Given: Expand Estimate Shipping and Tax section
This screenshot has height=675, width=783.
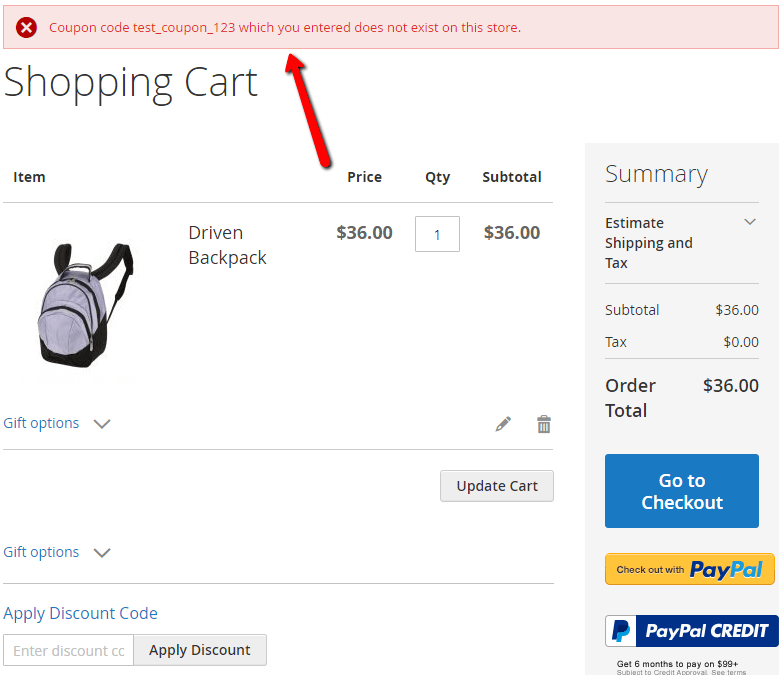Looking at the screenshot, I should [x=750, y=222].
